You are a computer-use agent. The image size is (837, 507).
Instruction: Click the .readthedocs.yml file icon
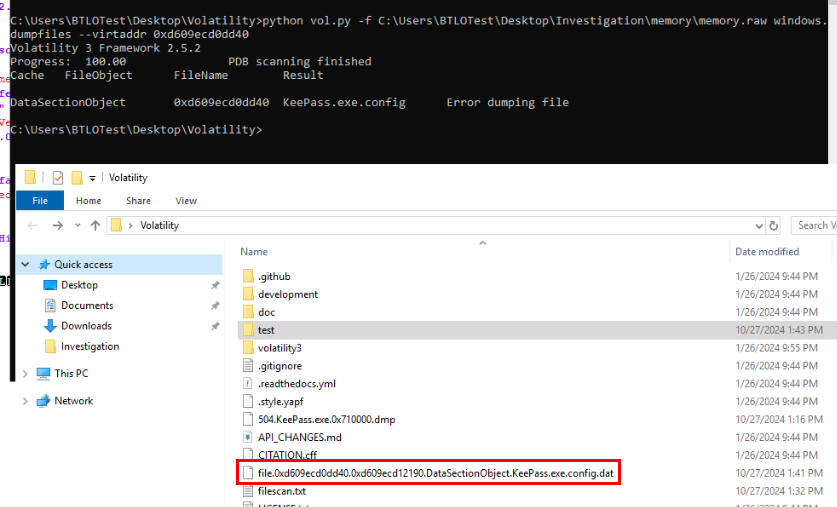click(248, 383)
